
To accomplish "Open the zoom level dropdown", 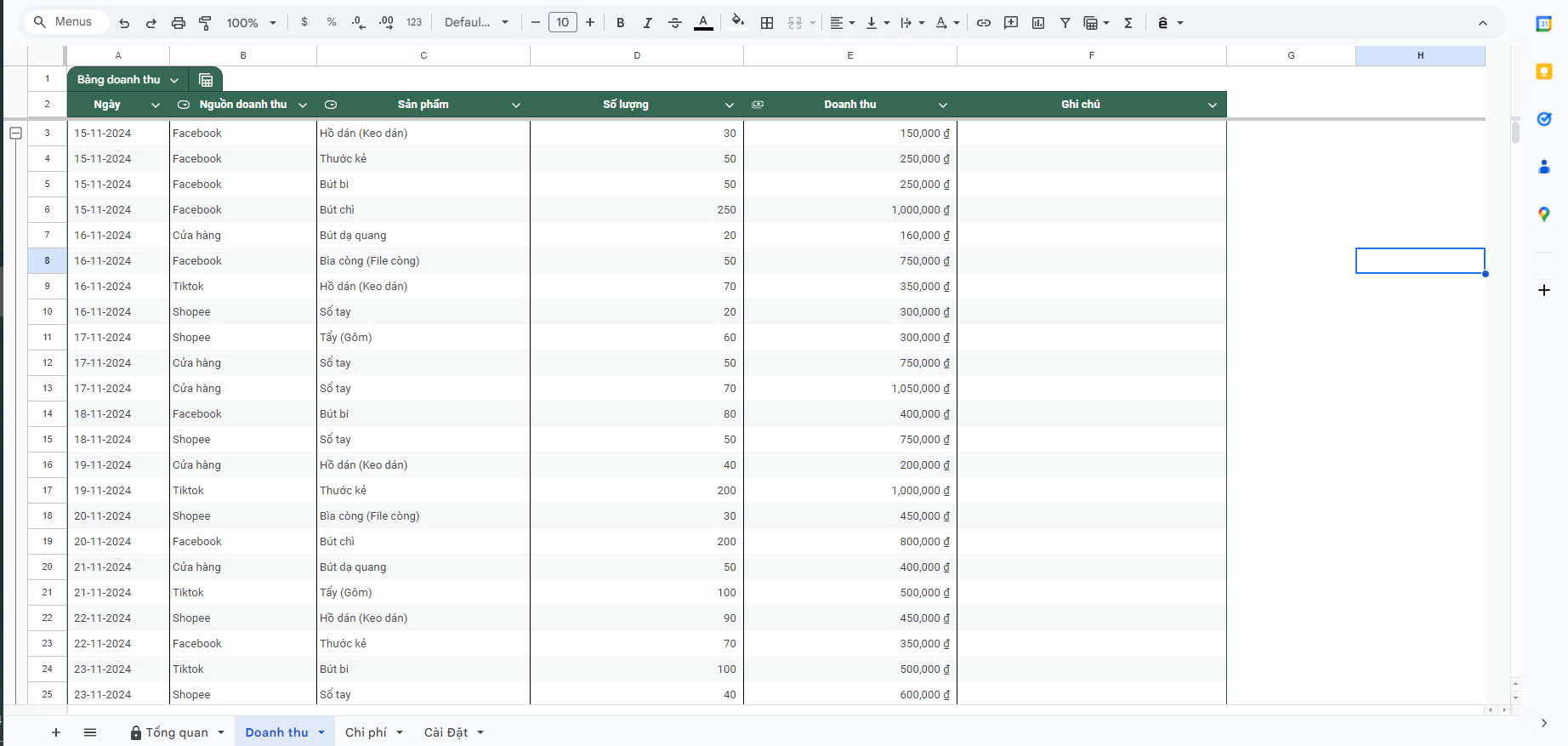I will coord(252,23).
